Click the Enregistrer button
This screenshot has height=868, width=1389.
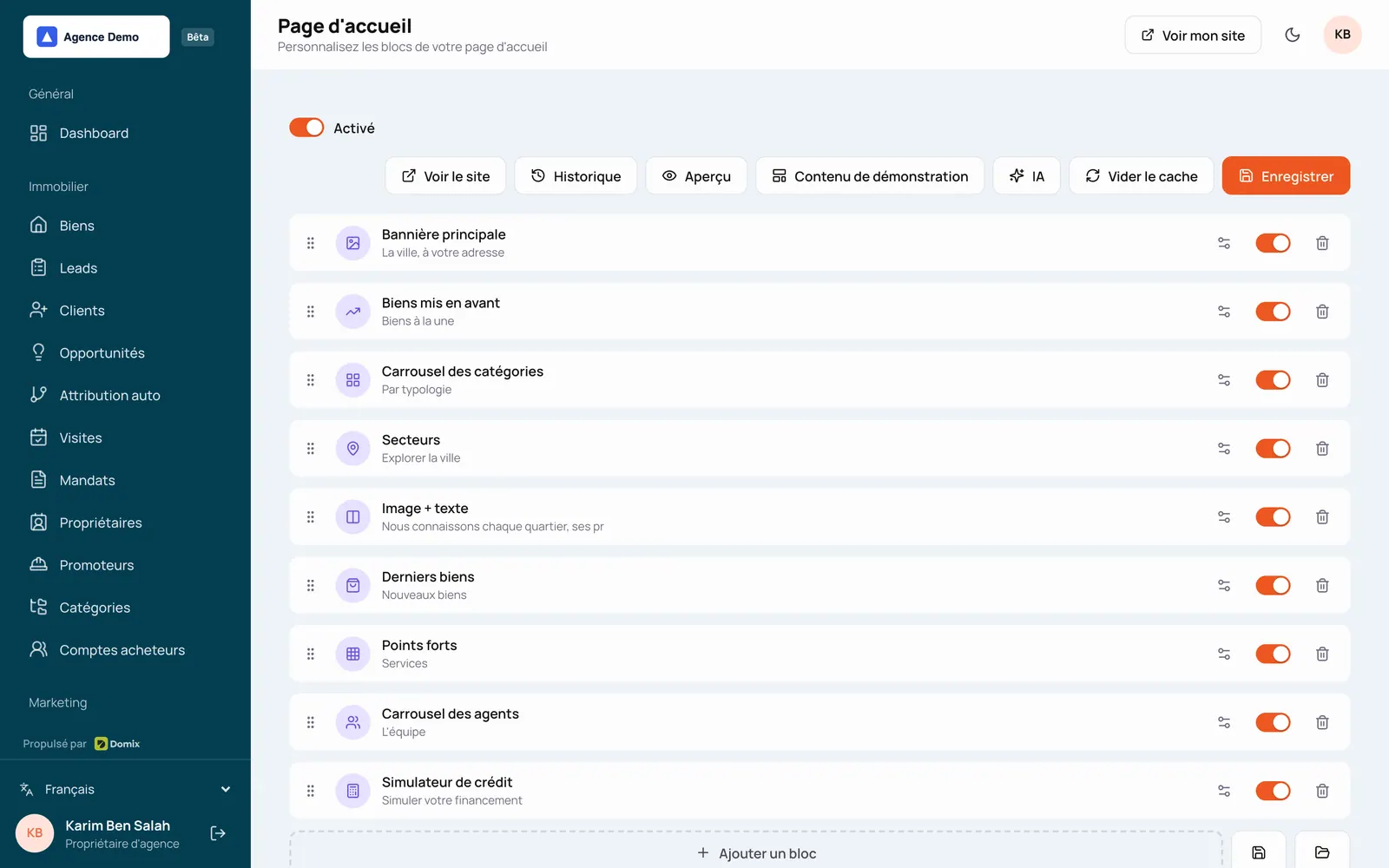pyautogui.click(x=1286, y=176)
